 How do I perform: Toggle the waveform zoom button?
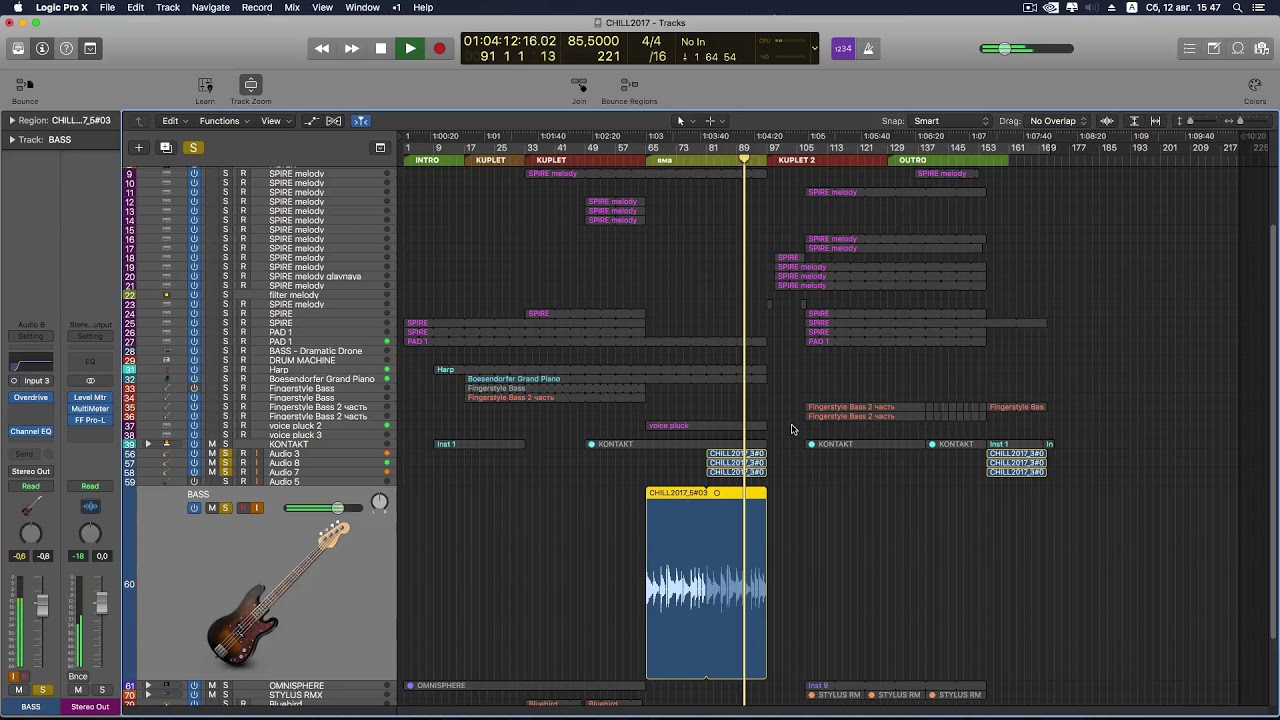click(1107, 121)
